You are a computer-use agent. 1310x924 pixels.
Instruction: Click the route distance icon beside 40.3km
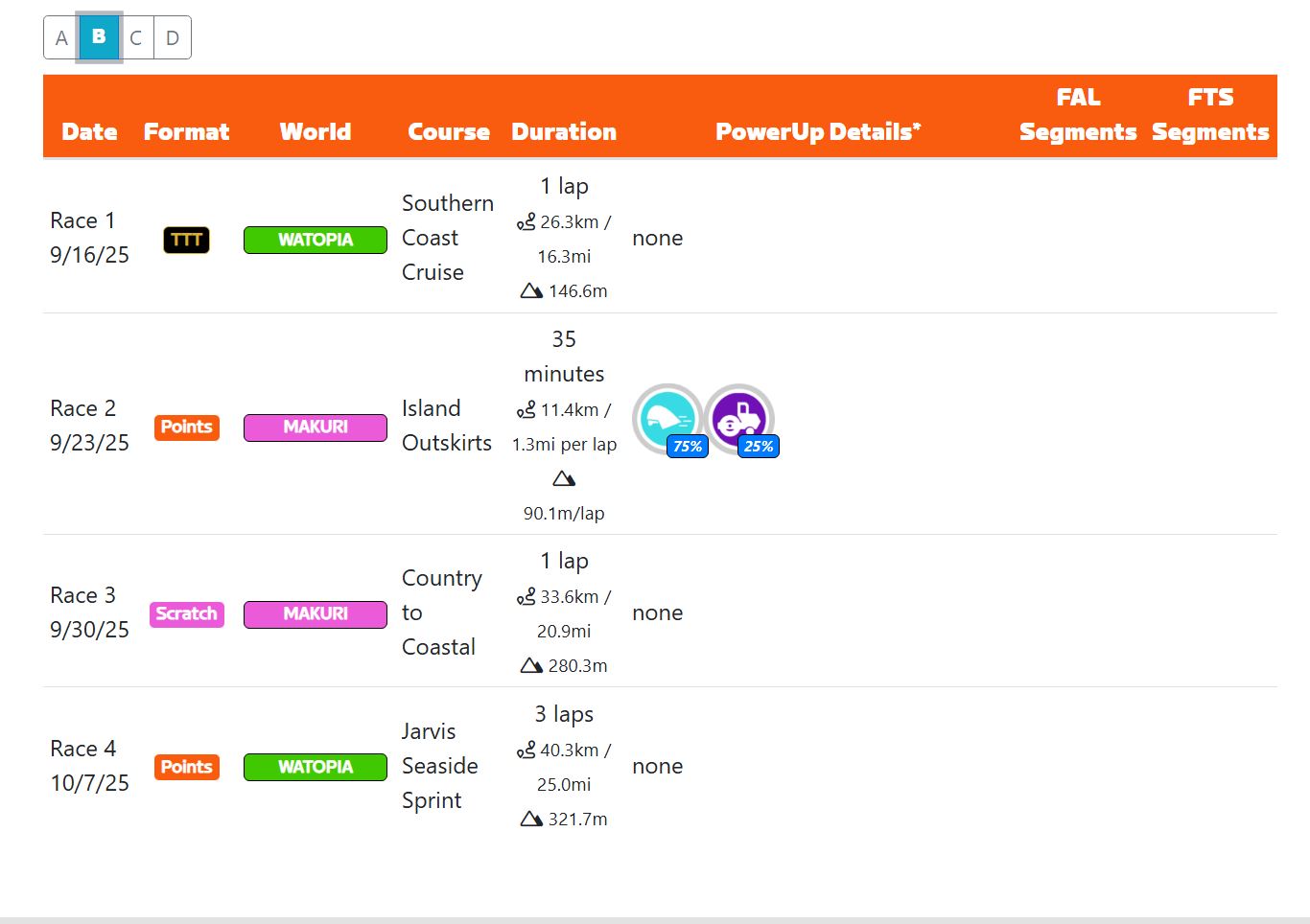[x=526, y=751]
